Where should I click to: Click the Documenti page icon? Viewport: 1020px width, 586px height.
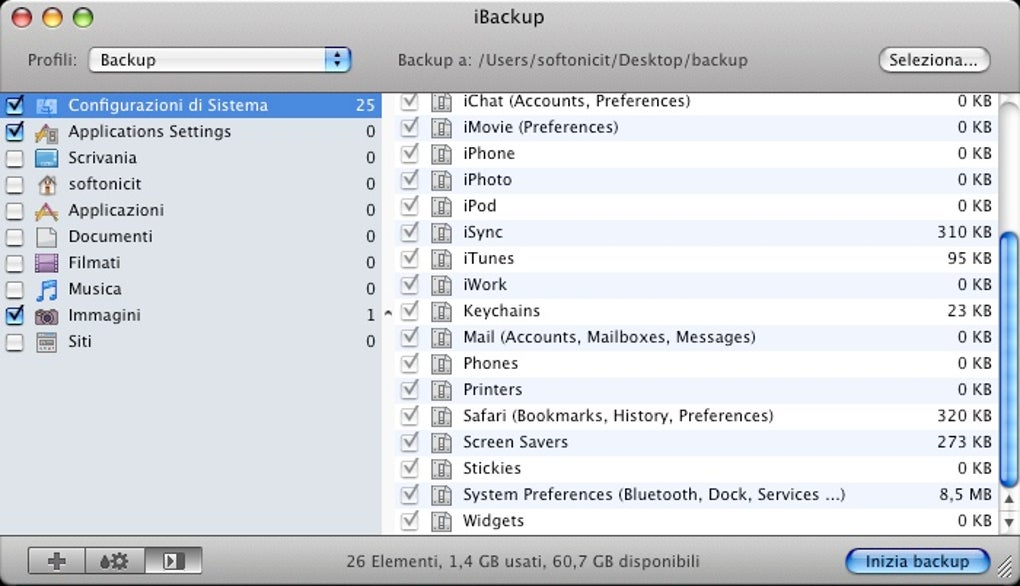(x=46, y=237)
